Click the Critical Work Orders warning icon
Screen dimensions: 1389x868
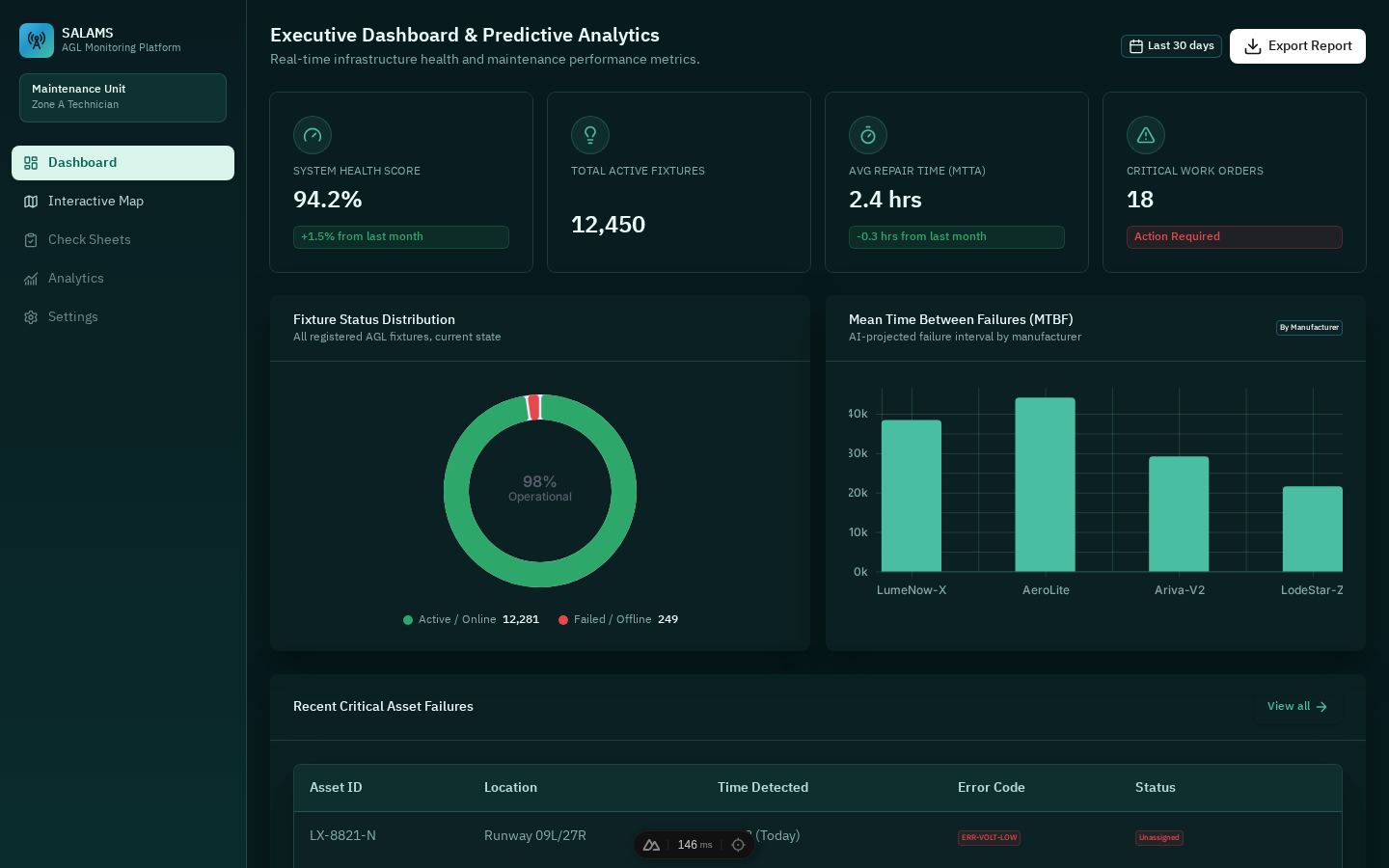pos(1146,135)
